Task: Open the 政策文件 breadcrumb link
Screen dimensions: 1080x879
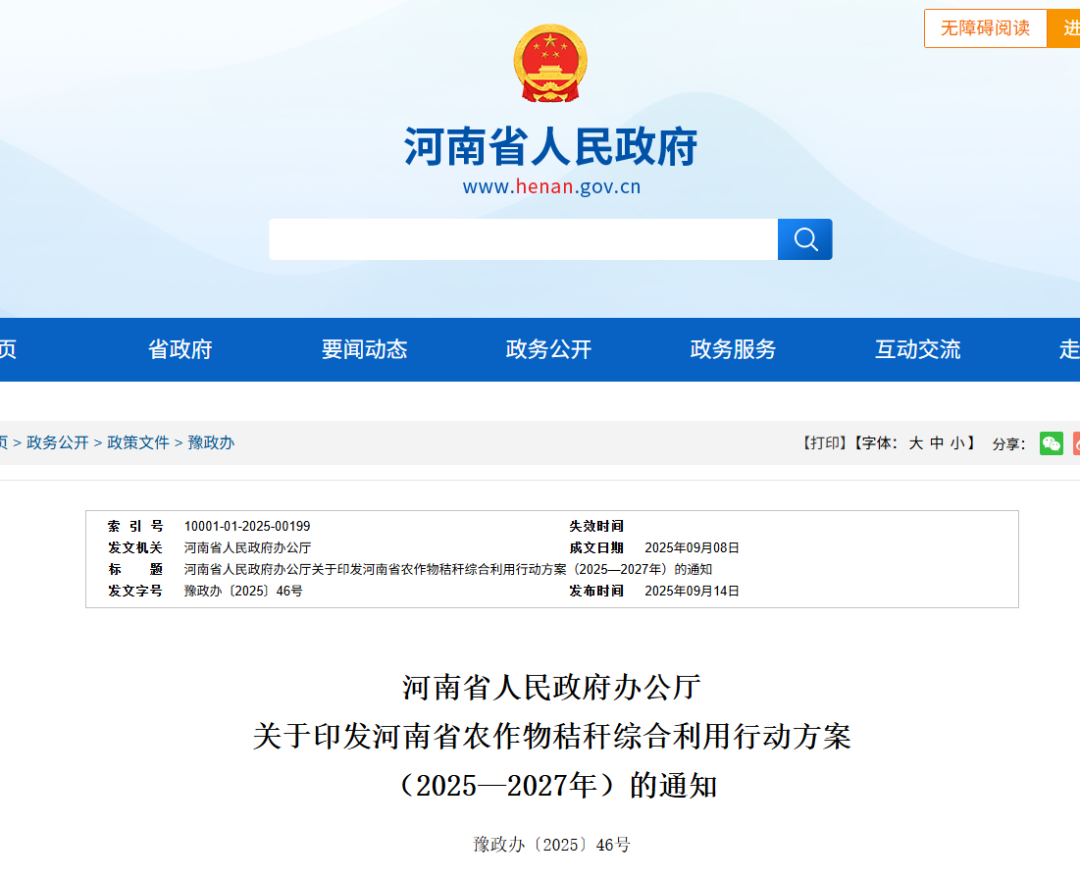Action: (x=138, y=442)
